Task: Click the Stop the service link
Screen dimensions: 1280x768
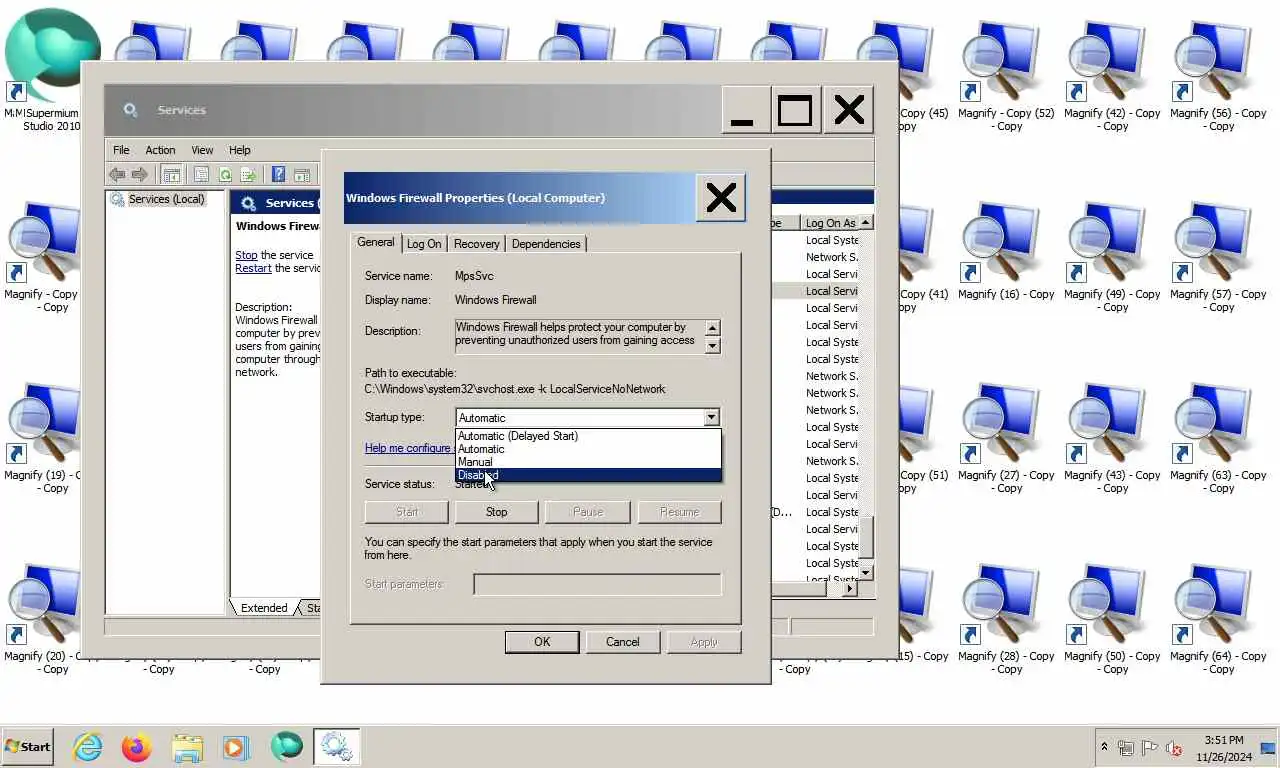Action: click(246, 255)
